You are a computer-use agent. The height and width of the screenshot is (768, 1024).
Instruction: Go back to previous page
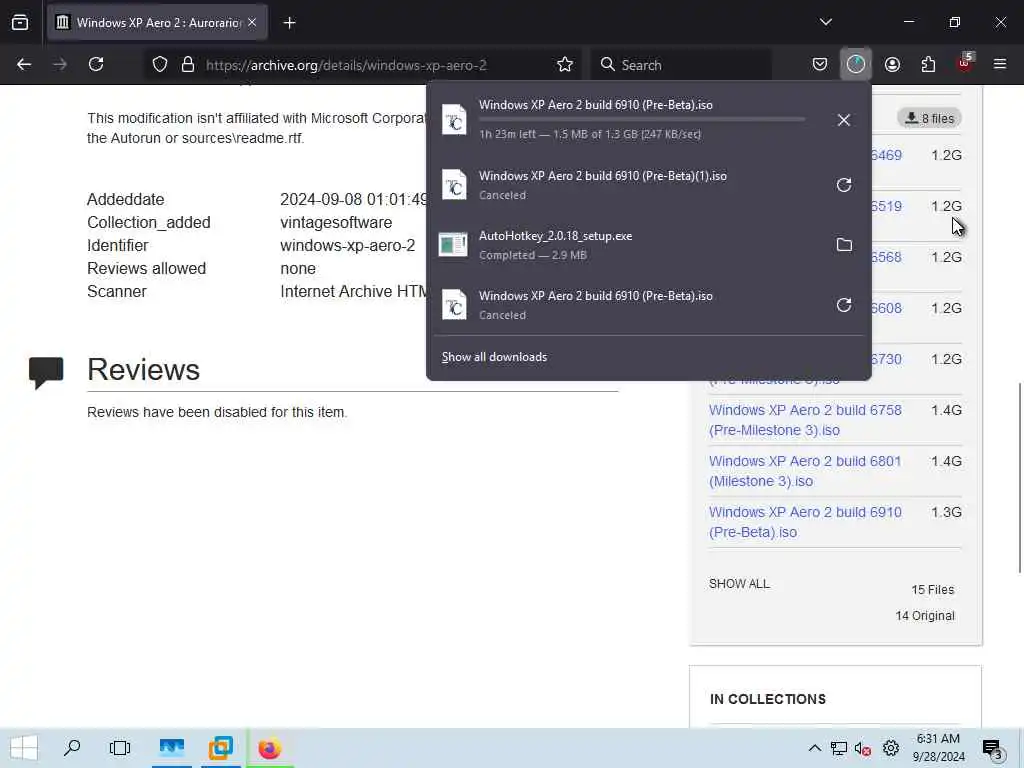click(24, 64)
